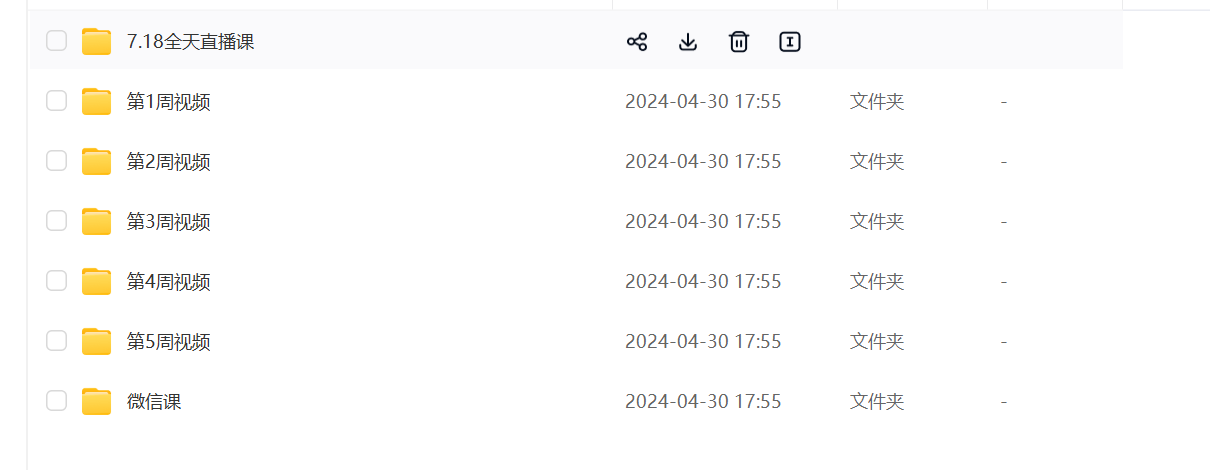Check the box beside 第4周视频
Viewport: 1210px width, 470px height.
coord(57,281)
